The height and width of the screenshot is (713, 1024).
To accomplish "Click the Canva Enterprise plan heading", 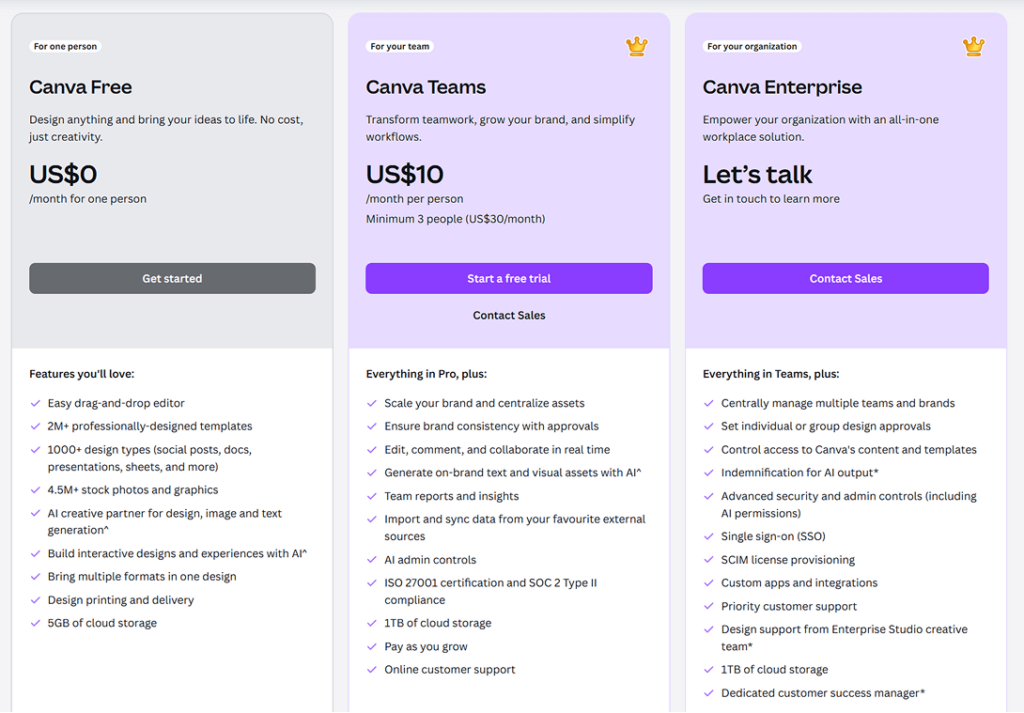I will [782, 87].
